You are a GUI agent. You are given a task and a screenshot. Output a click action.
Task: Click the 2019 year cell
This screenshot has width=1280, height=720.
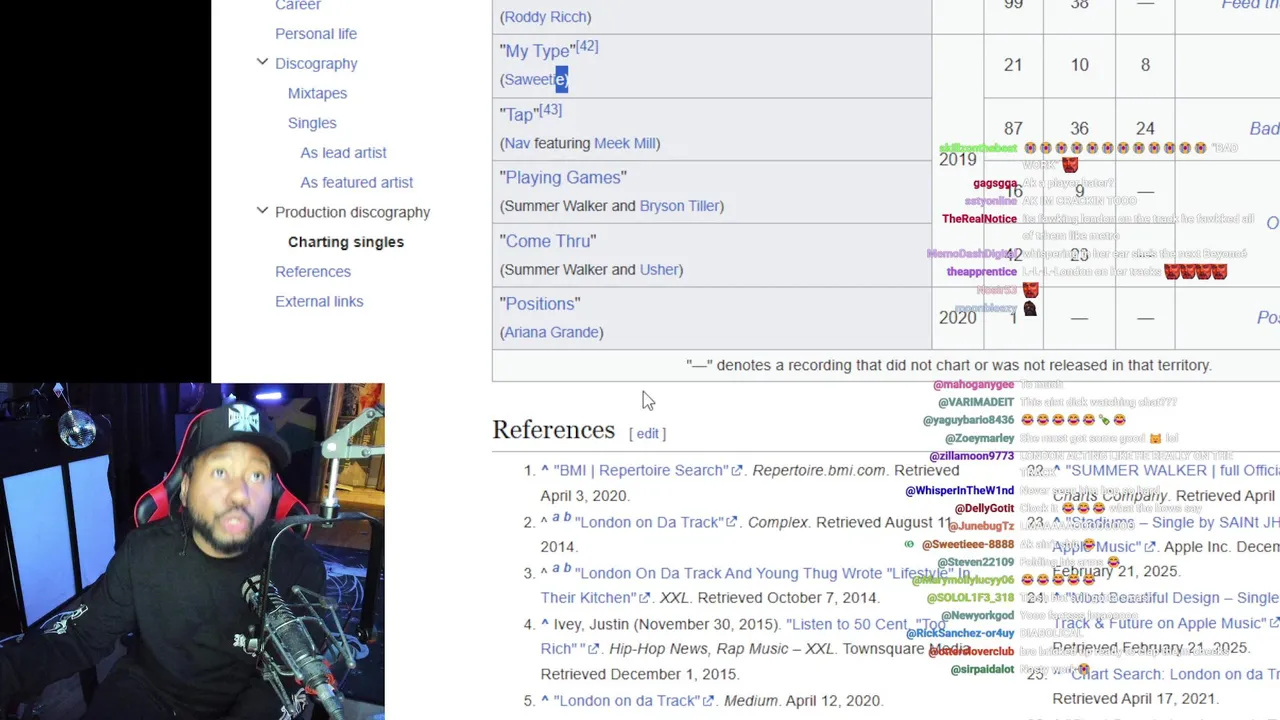pyautogui.click(x=957, y=159)
